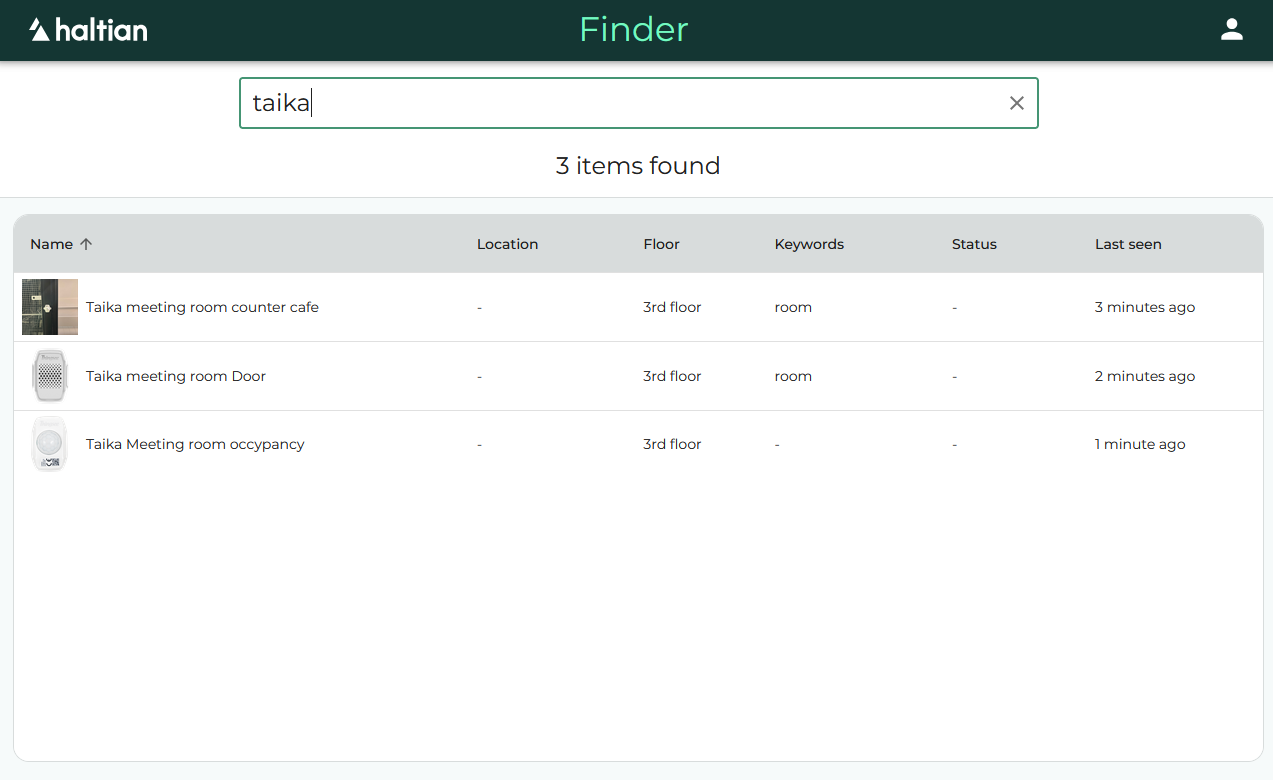
Task: Click the Finder title
Action: point(634,29)
